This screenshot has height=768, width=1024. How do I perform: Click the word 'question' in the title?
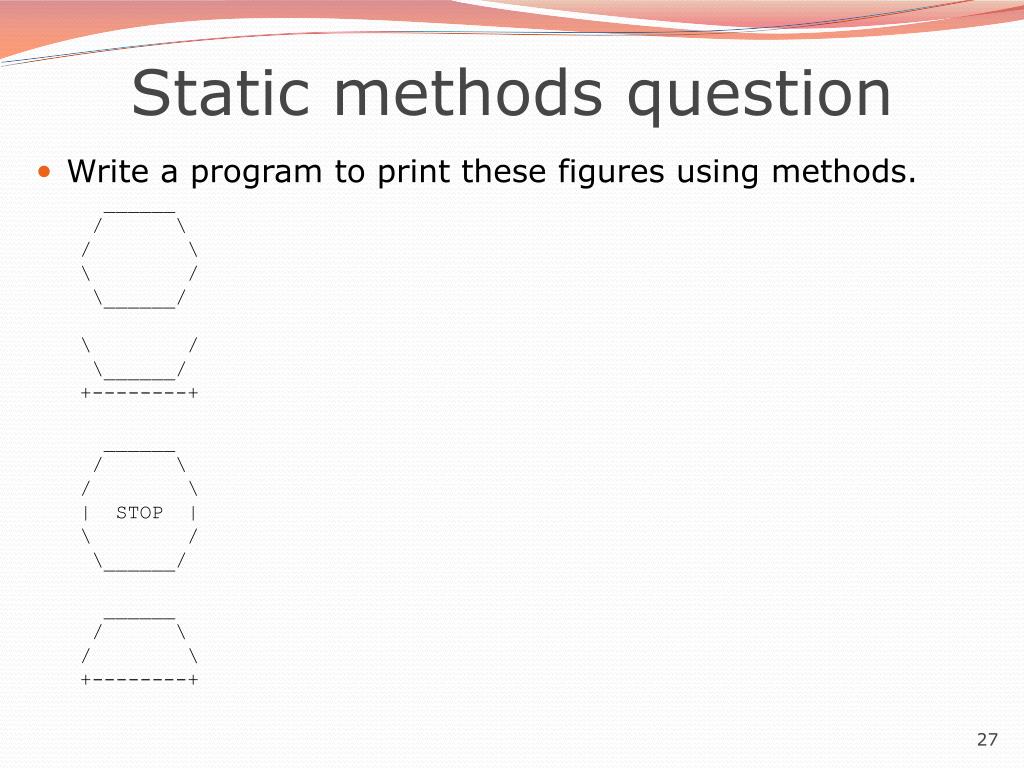pos(759,97)
